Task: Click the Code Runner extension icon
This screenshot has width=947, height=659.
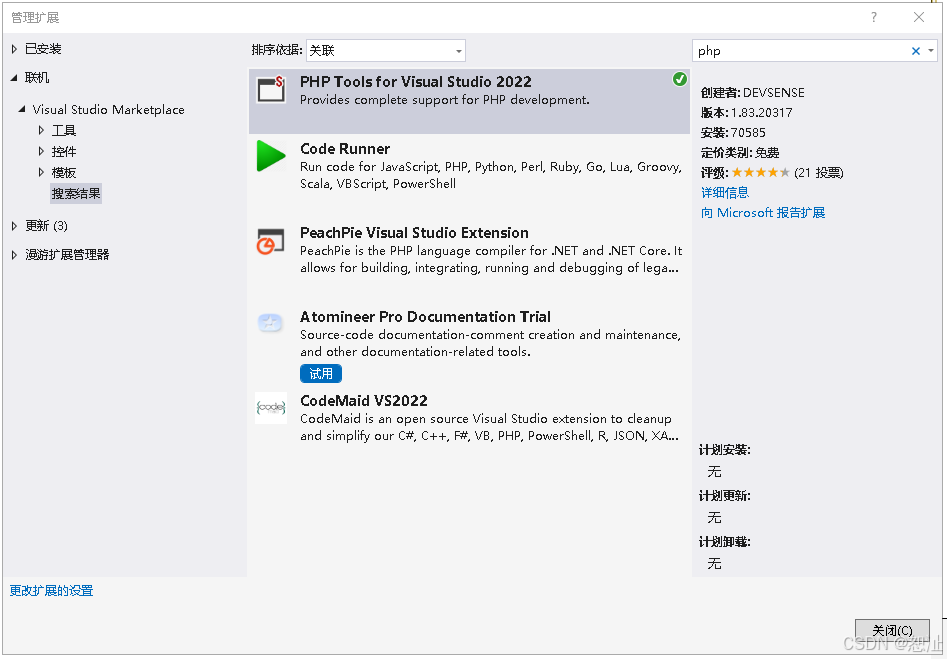Action: 271,158
